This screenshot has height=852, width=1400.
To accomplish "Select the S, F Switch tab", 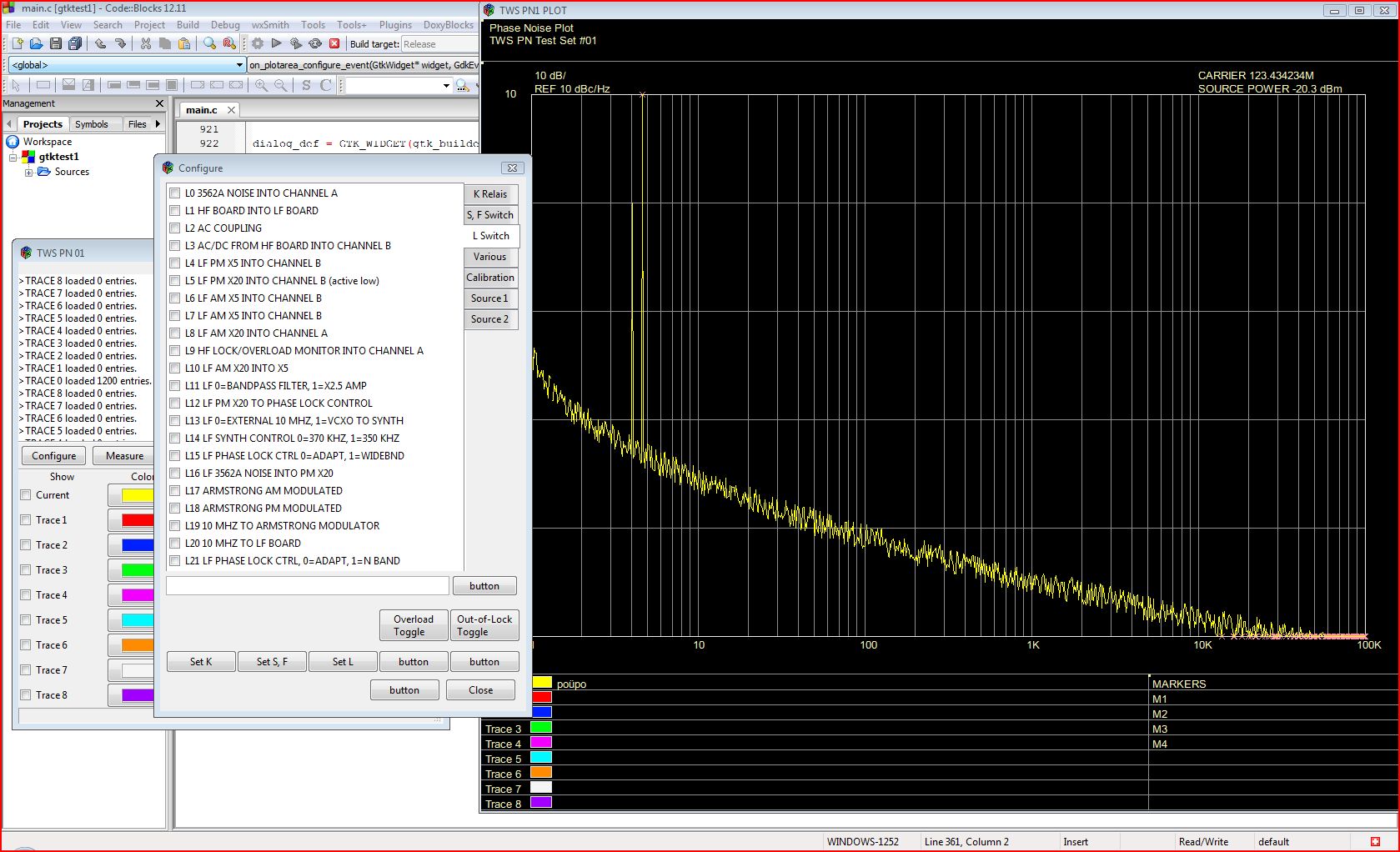I will [x=490, y=215].
